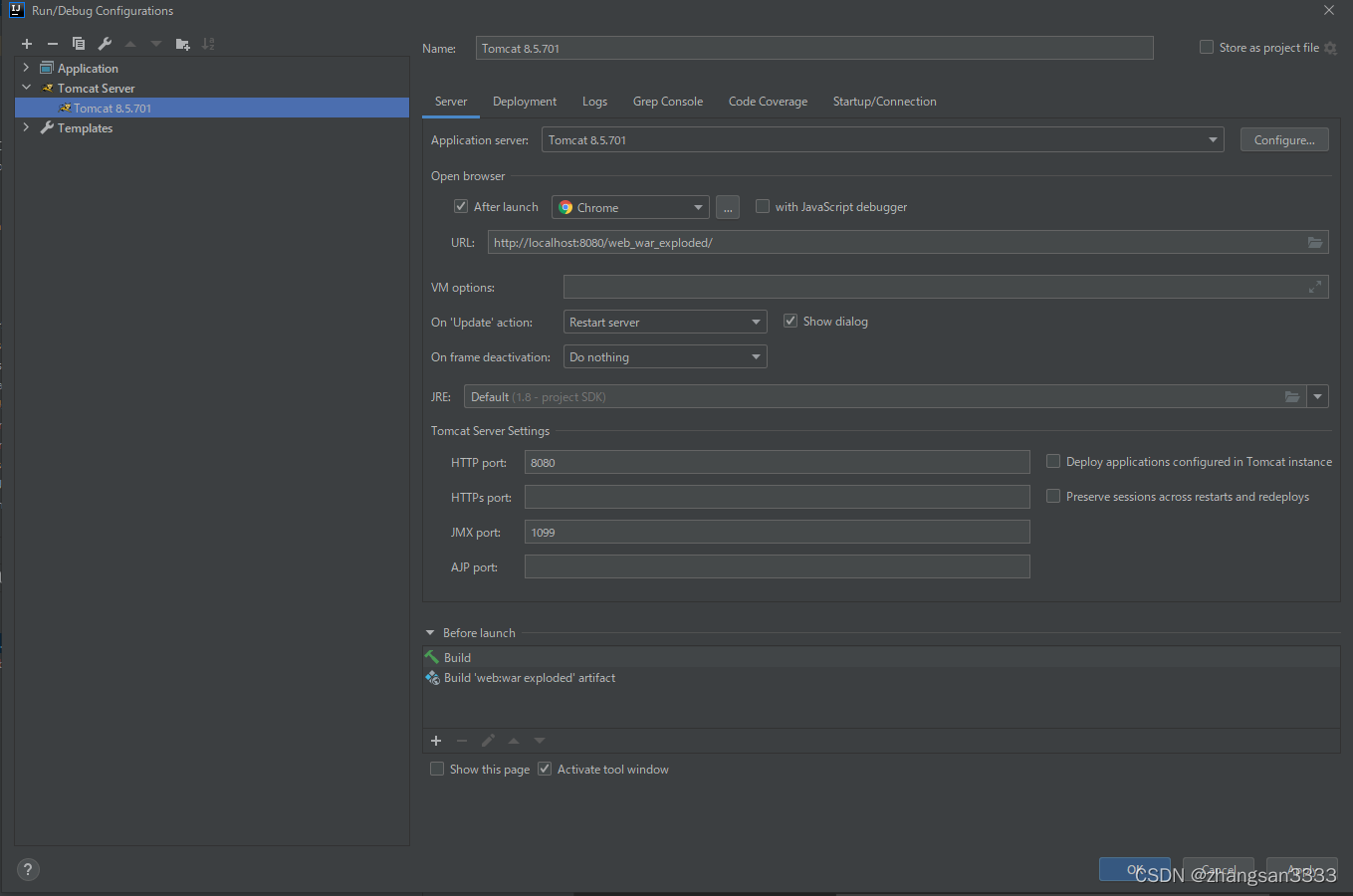Select Build task in Before launch list
Image resolution: width=1353 pixels, height=896 pixels.
tap(881, 657)
